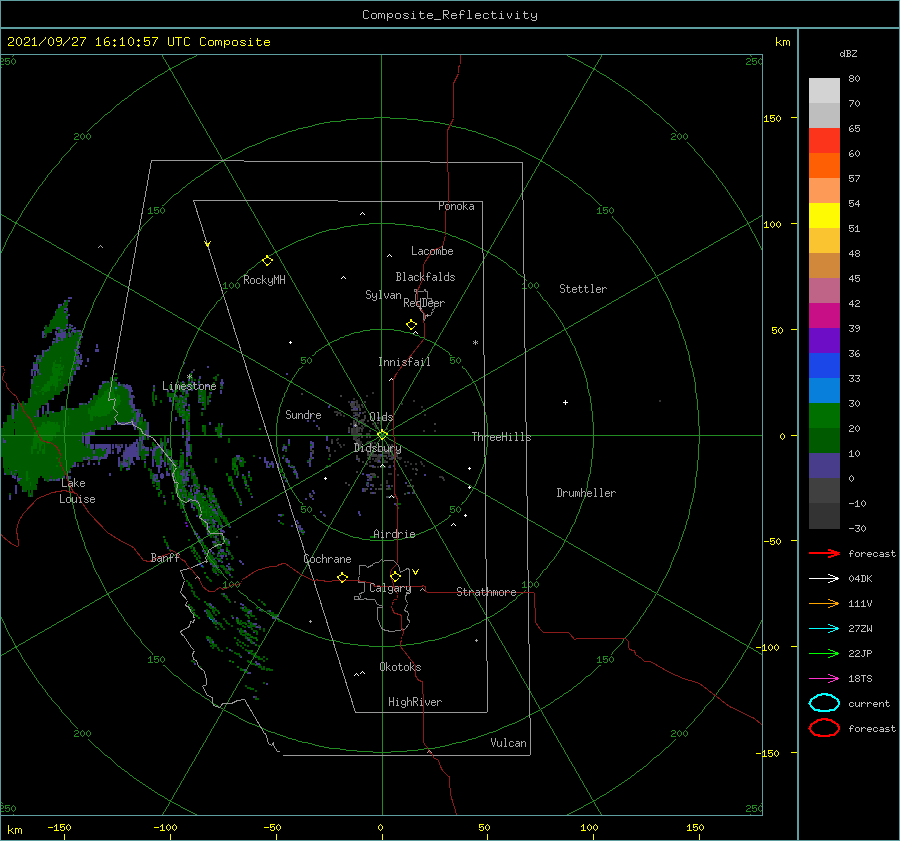The width and height of the screenshot is (900, 841).
Task: Click the RockyMH label on the map
Action: [x=264, y=280]
